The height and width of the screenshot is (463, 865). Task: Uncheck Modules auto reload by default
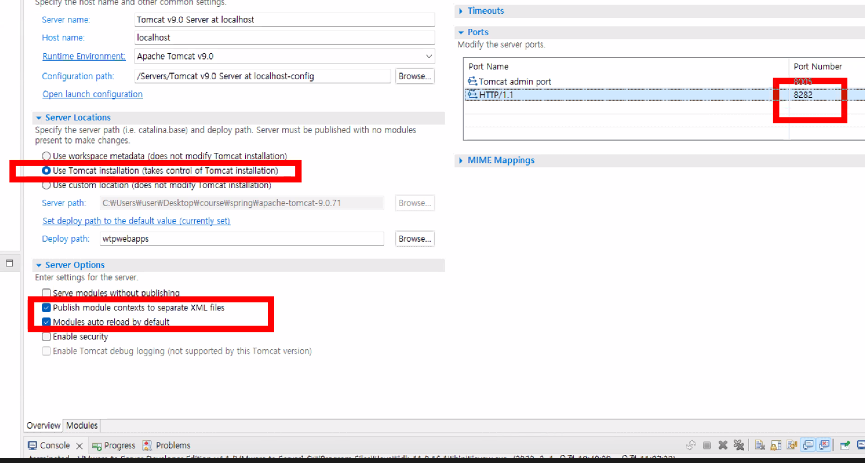47,322
